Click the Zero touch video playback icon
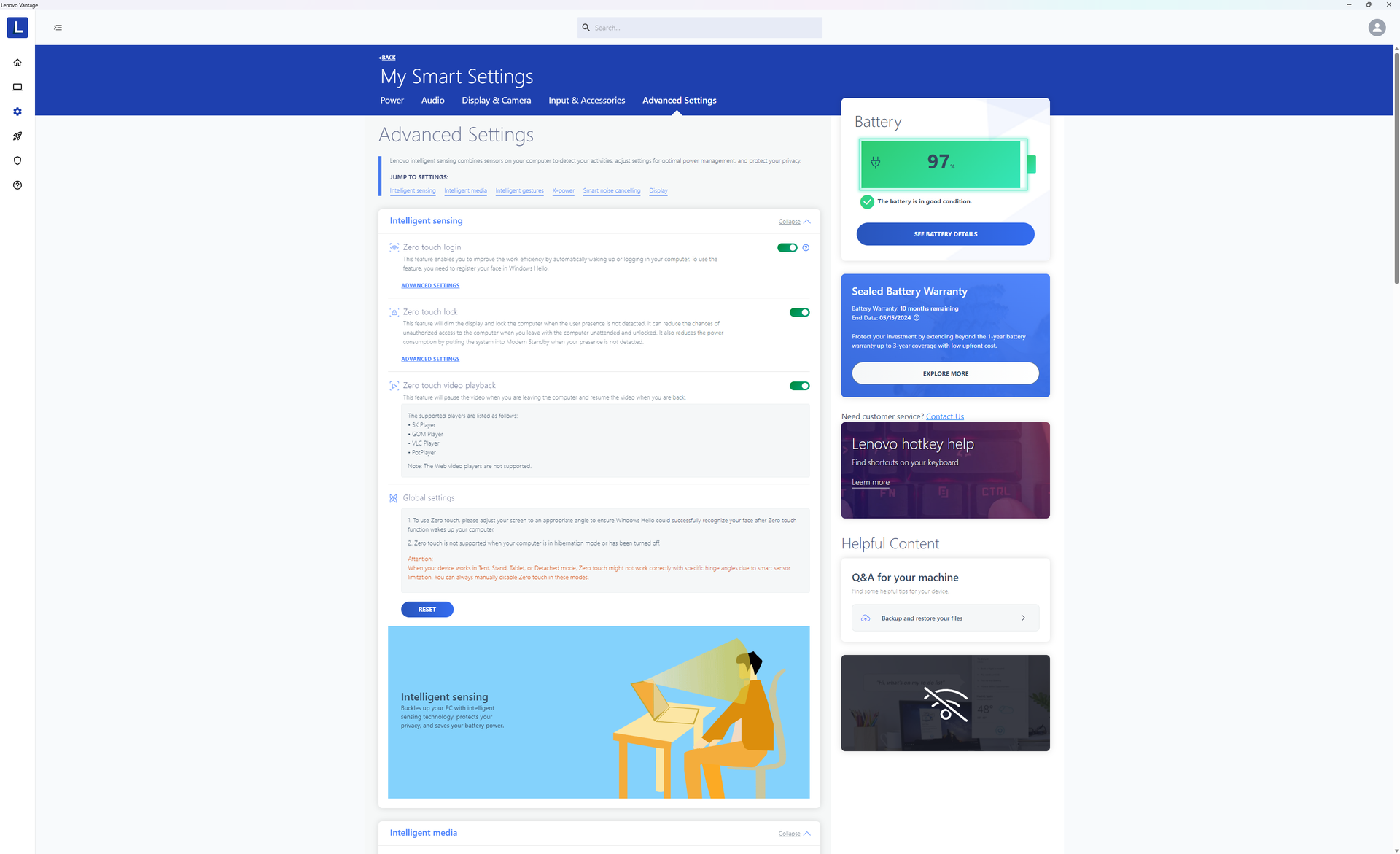 (394, 386)
